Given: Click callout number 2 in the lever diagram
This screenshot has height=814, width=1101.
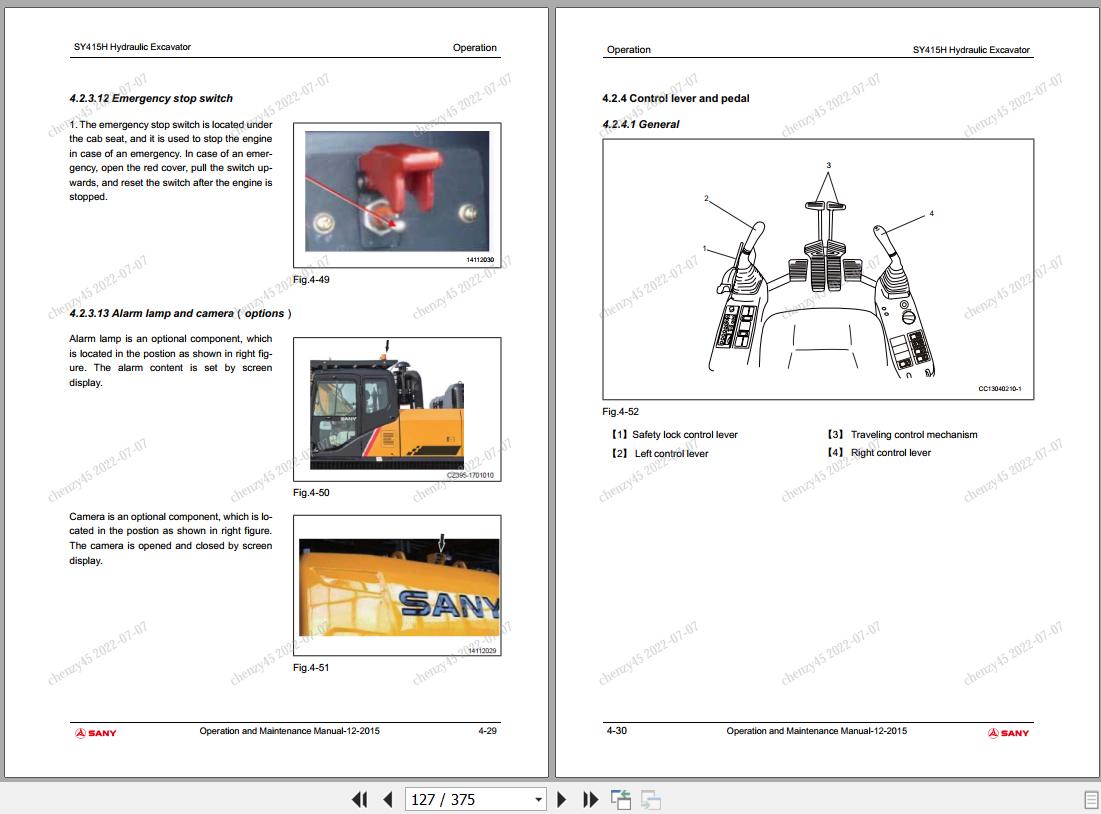Looking at the screenshot, I should (706, 199).
